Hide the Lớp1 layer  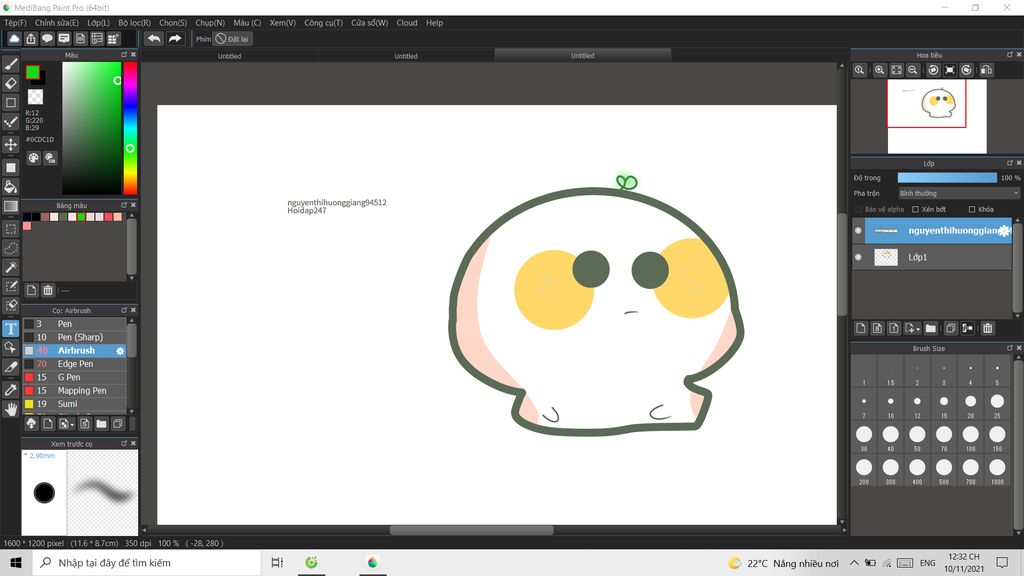pyautogui.click(x=858, y=257)
